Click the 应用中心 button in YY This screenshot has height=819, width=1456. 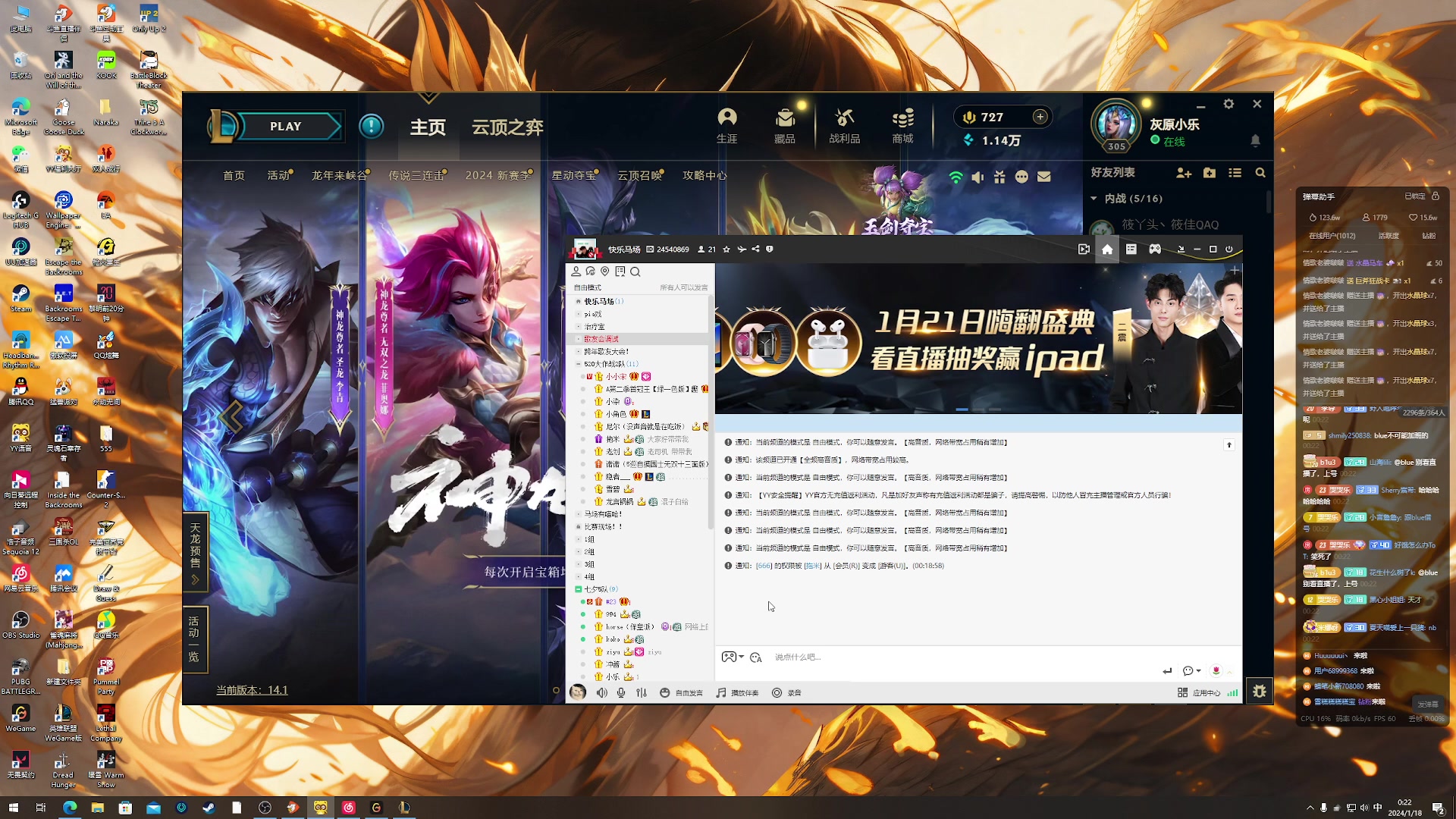click(x=1199, y=692)
